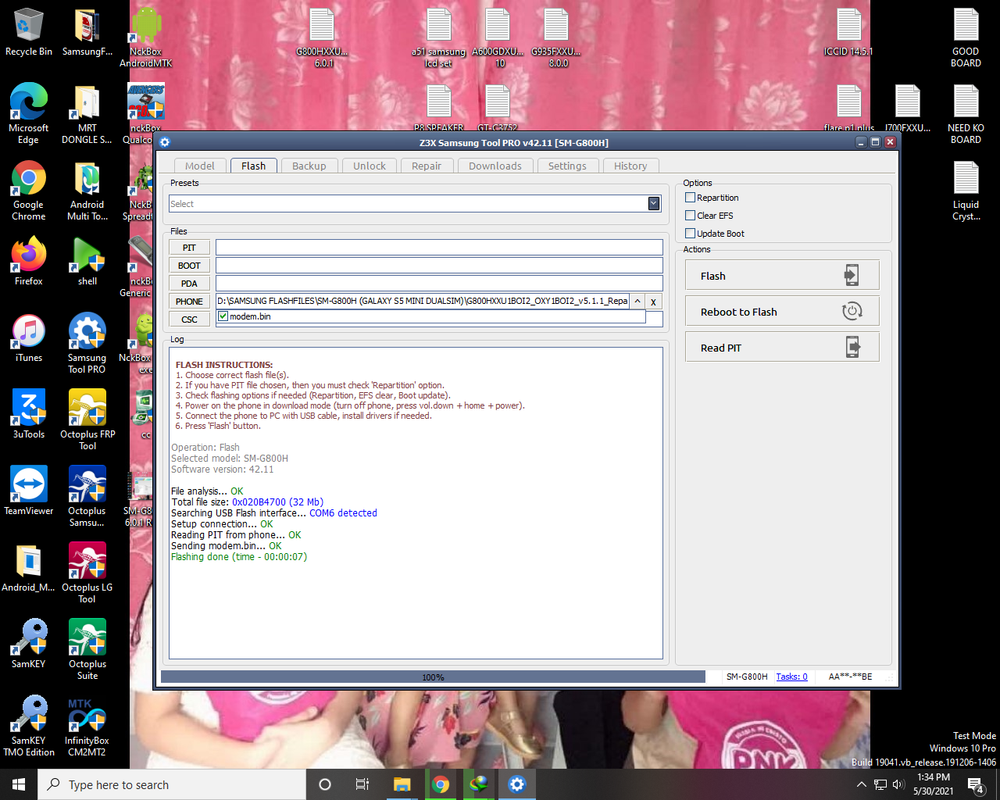1000x800 pixels.
Task: Launch Octoplus Samsung shortcut
Action: click(87, 496)
